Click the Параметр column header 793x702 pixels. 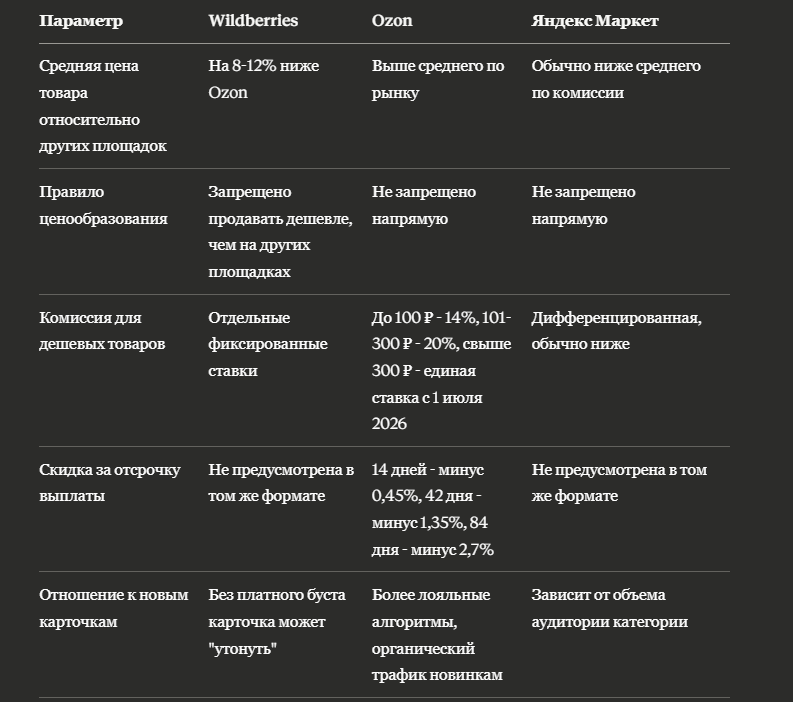[x=81, y=21]
